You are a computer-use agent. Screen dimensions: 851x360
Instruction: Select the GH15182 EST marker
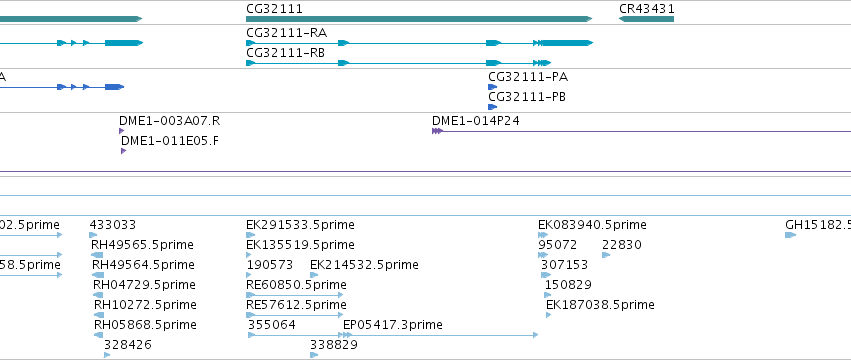pyautogui.click(x=790, y=235)
